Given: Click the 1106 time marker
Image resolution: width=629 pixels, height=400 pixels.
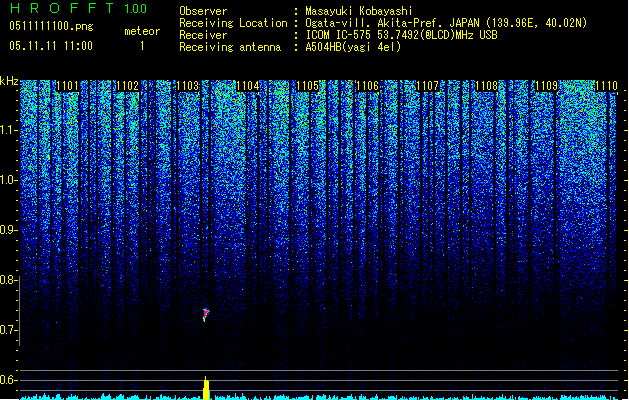Looking at the screenshot, I should coord(367,86).
